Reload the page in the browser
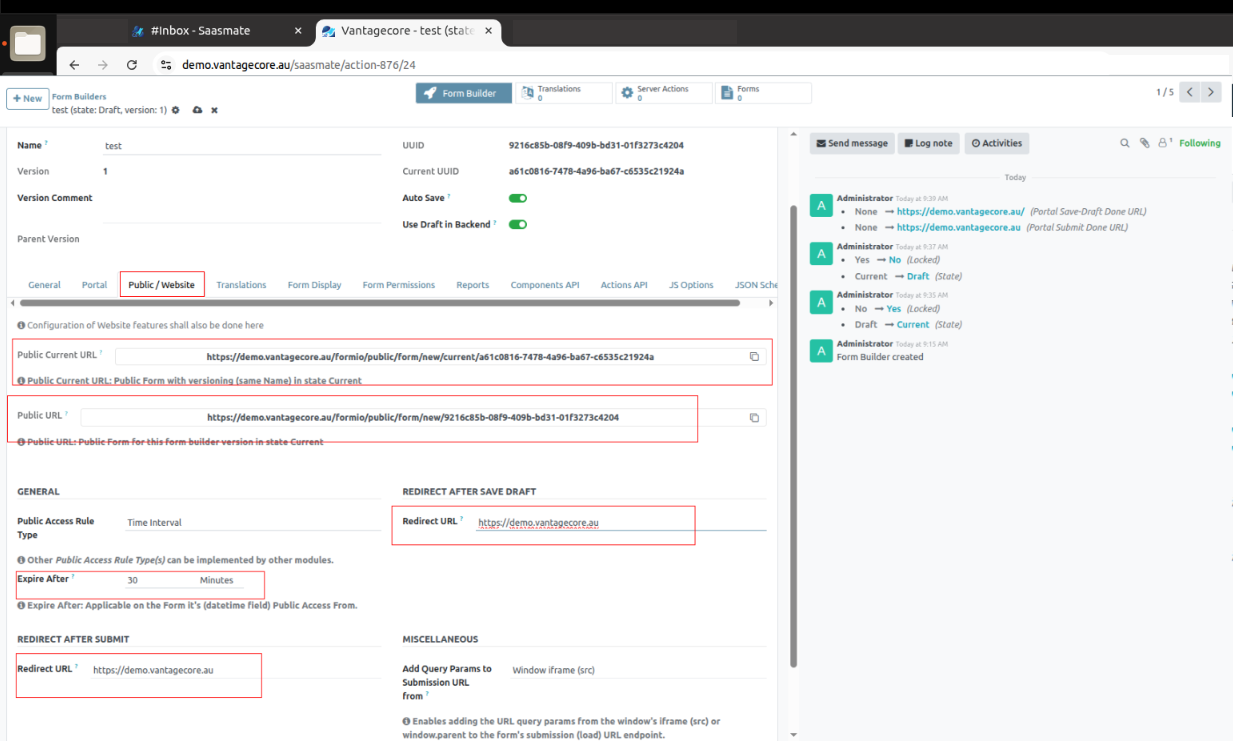Viewport: 1233px width, 741px height. pyautogui.click(x=131, y=65)
